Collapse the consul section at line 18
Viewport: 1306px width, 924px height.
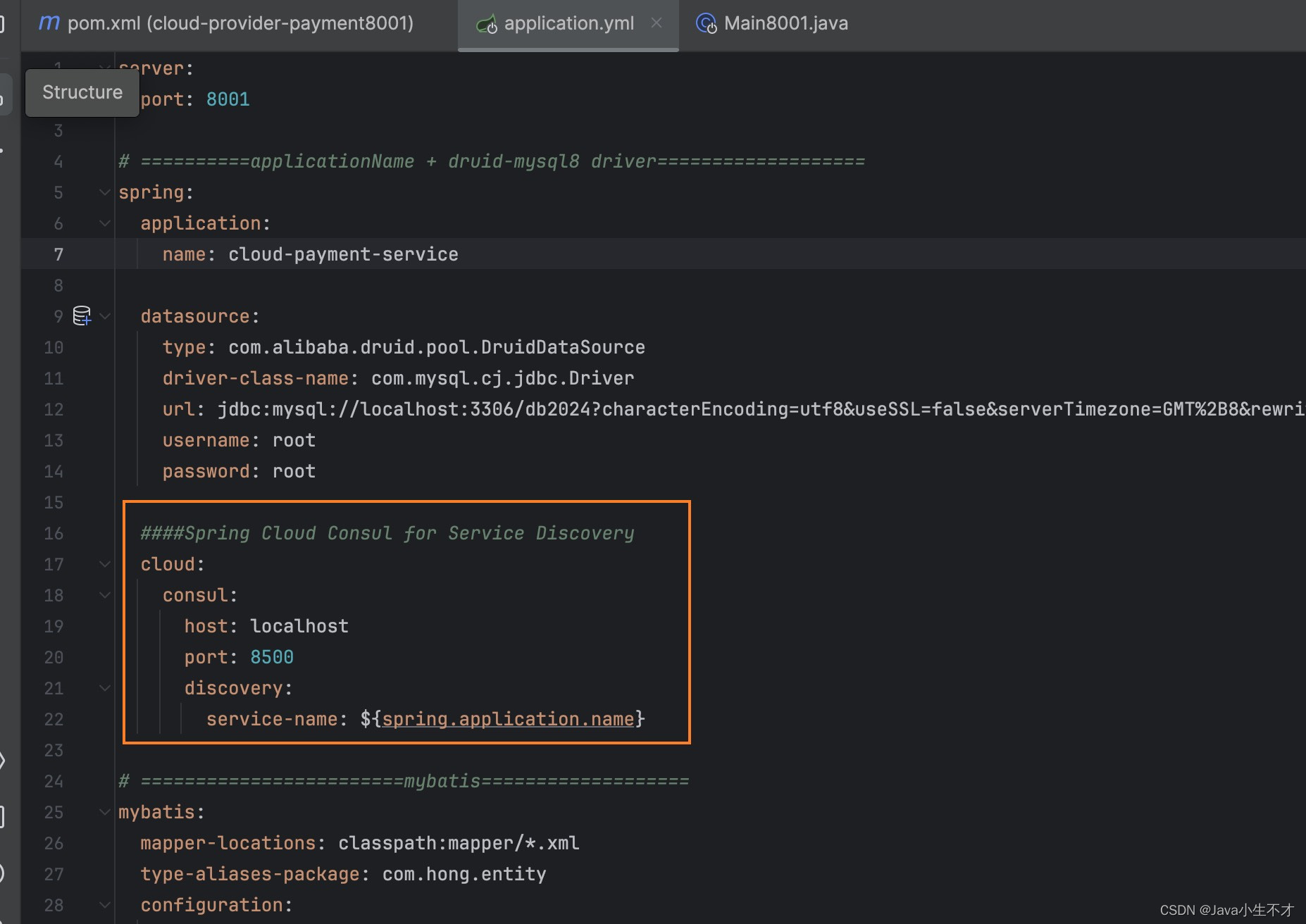[x=105, y=595]
